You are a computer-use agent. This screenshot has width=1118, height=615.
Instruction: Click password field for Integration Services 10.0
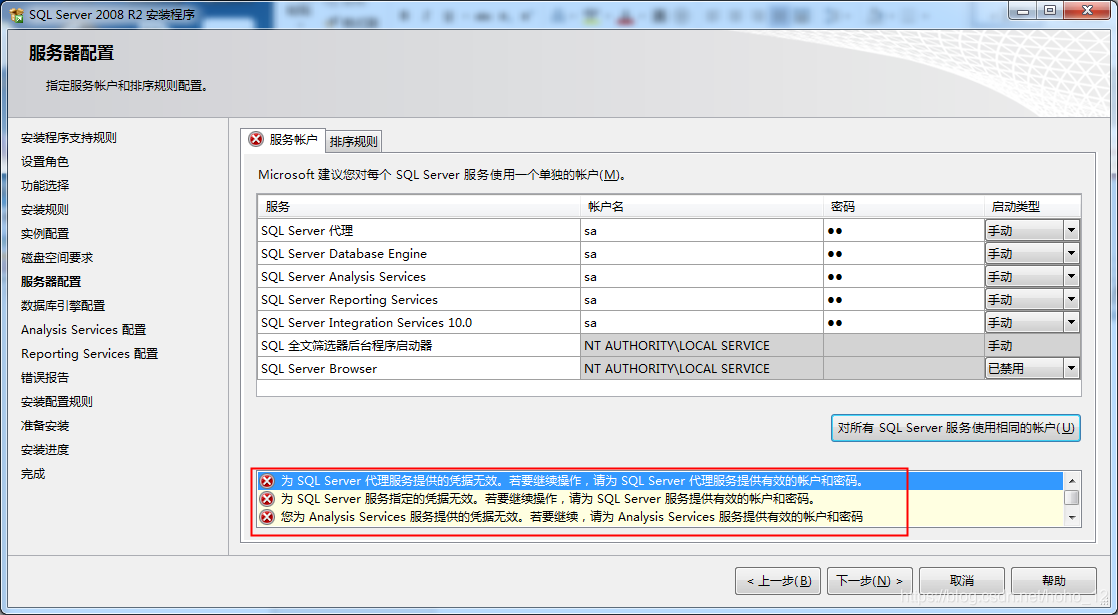pos(904,322)
